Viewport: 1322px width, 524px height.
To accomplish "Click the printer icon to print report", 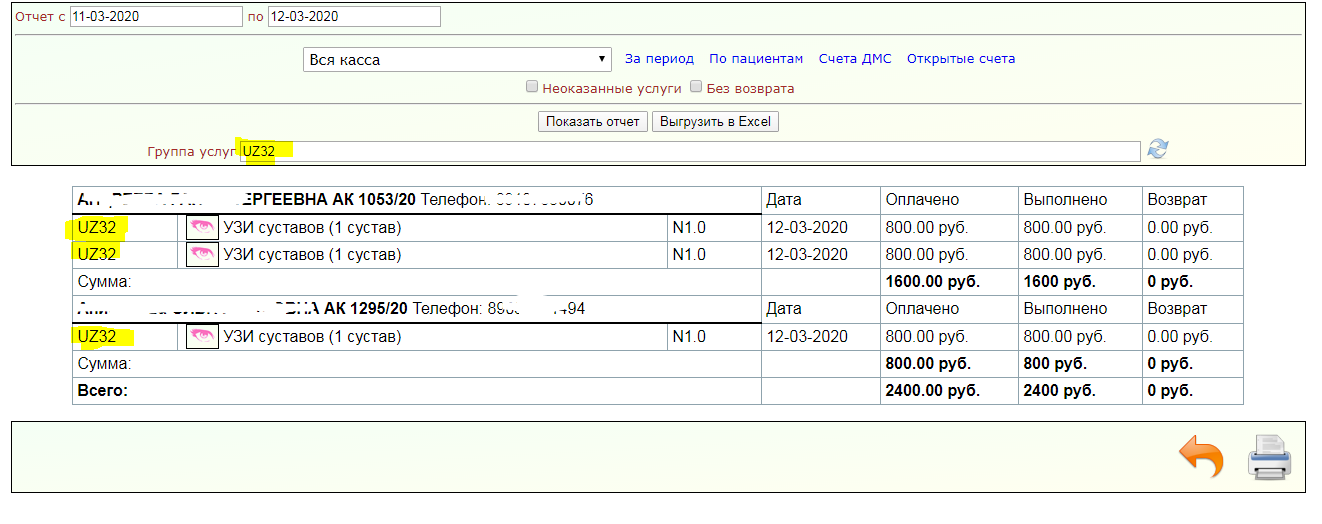I will click(x=1269, y=459).
